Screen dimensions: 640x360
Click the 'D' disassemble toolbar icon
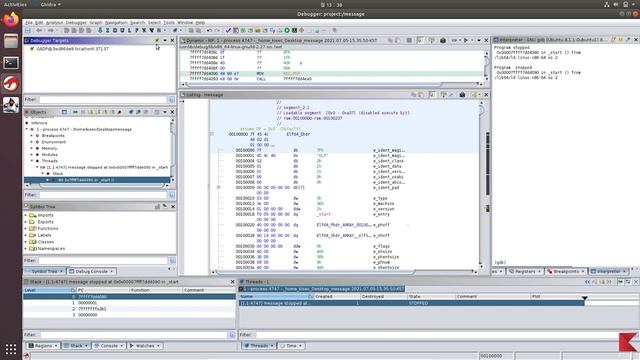(x=115, y=30)
